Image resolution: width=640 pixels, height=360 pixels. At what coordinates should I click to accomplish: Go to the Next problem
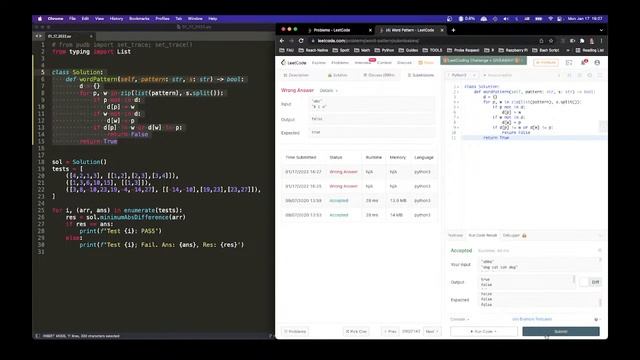coord(432,331)
